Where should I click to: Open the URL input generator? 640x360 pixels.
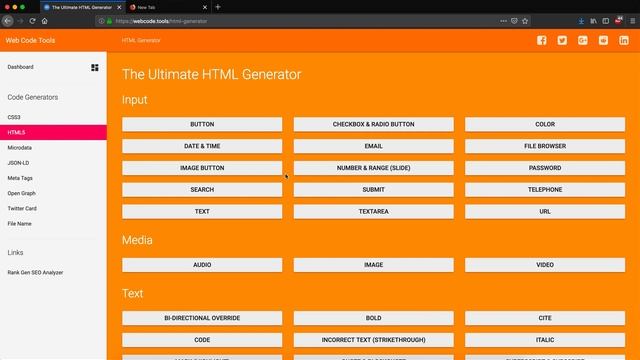pos(545,211)
